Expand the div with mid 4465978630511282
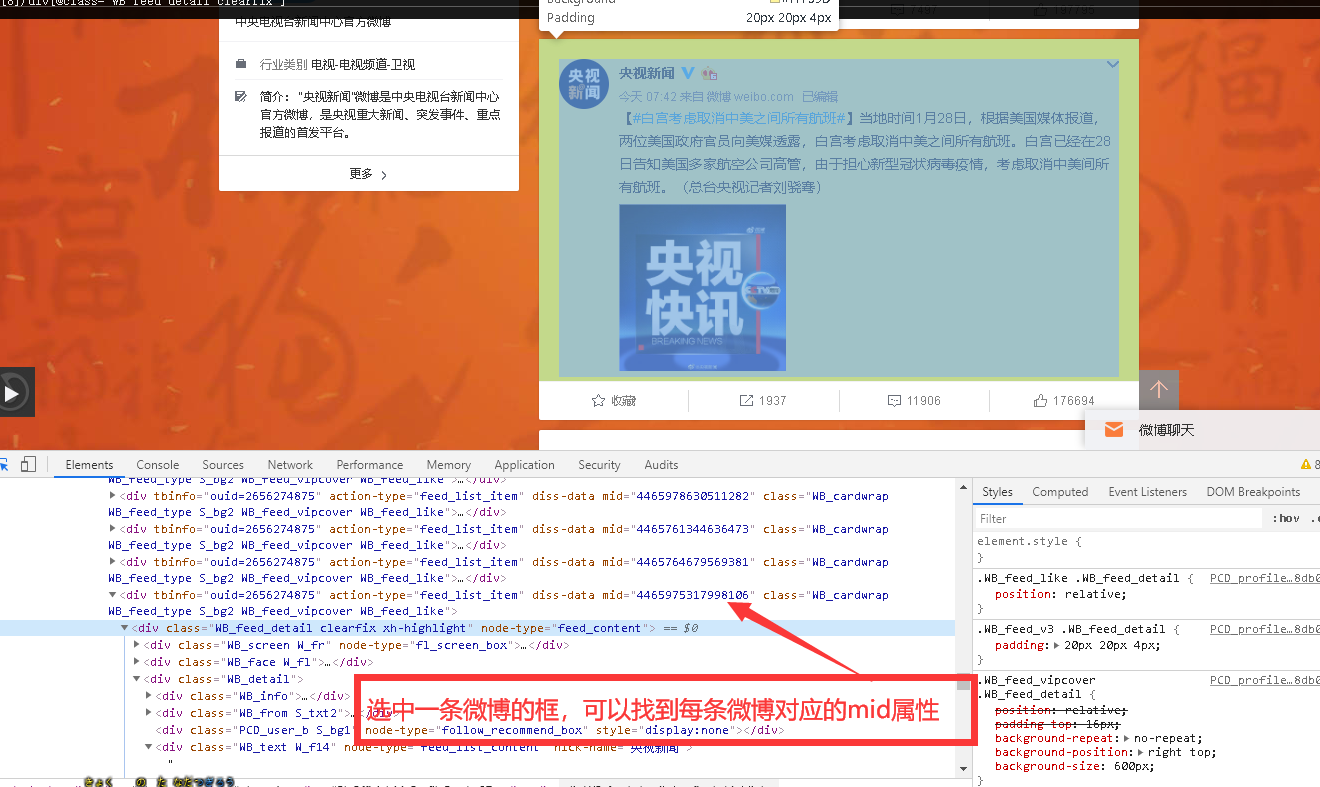 coord(112,495)
